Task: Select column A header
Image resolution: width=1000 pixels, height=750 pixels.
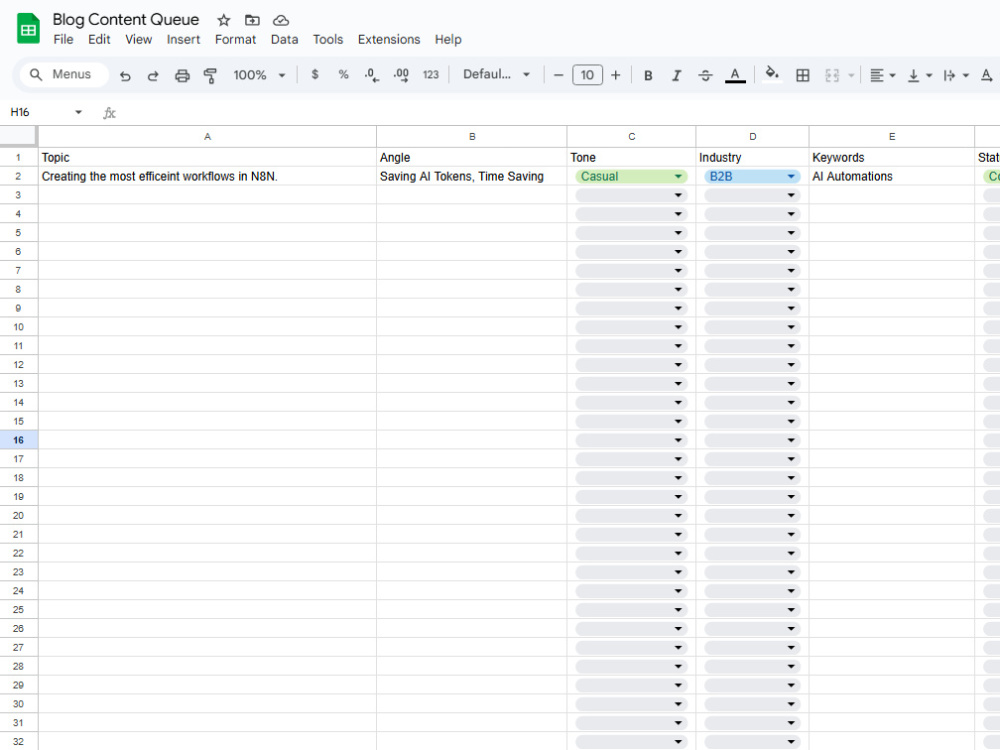Action: click(207, 136)
